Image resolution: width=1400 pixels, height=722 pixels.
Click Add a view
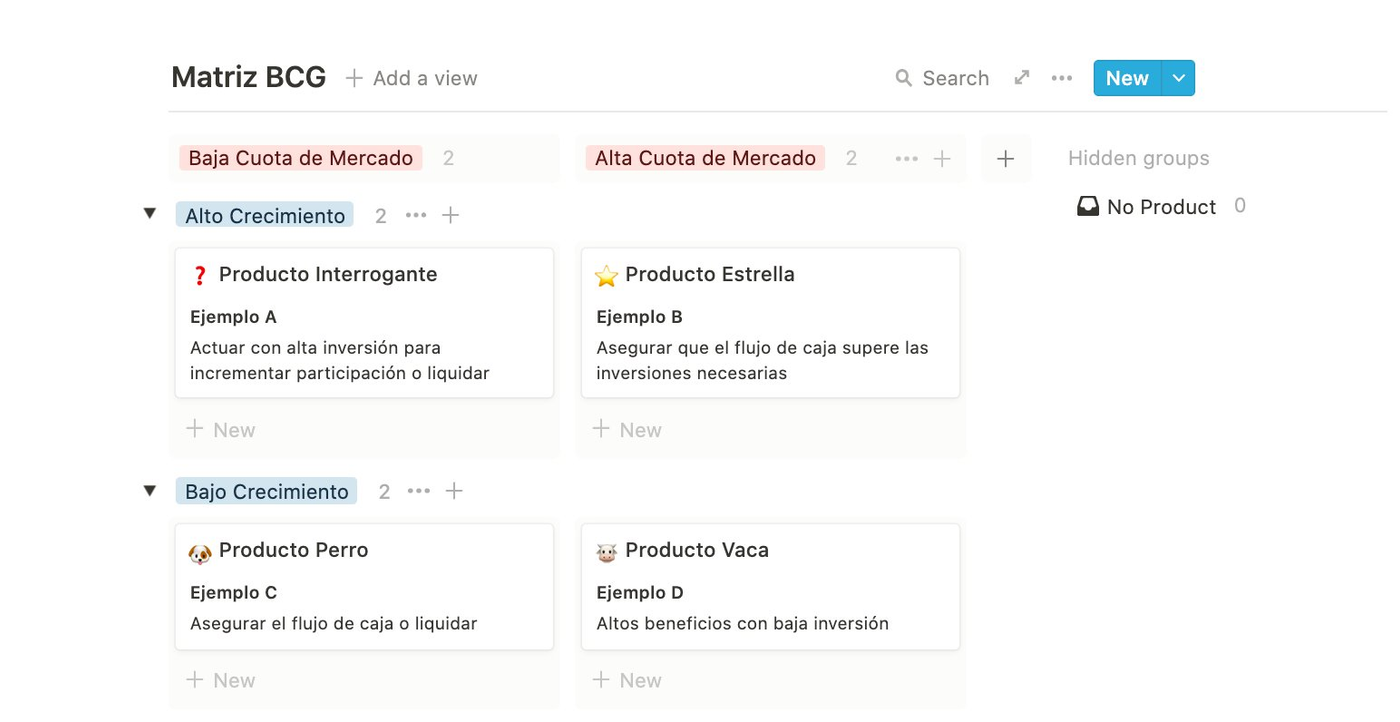pos(412,78)
